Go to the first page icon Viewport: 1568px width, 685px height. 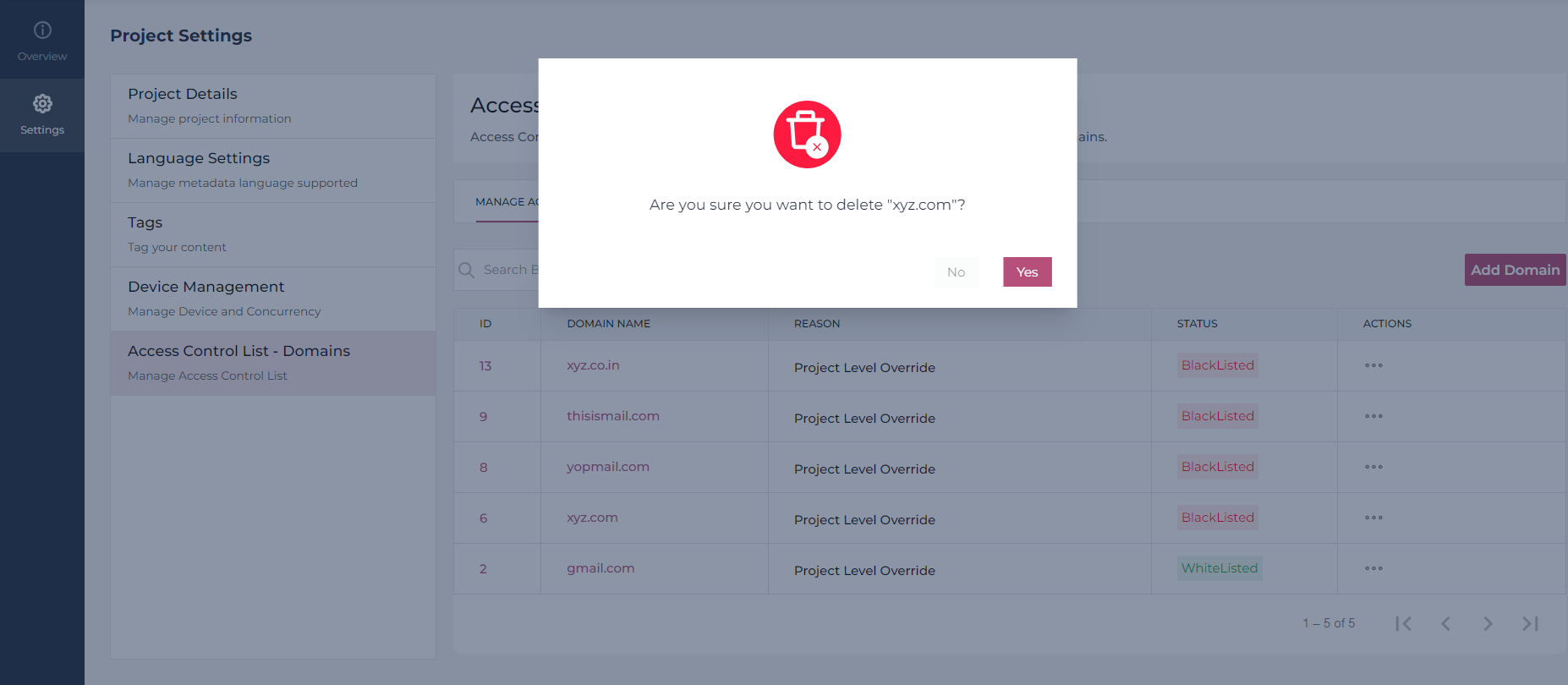pyautogui.click(x=1404, y=623)
